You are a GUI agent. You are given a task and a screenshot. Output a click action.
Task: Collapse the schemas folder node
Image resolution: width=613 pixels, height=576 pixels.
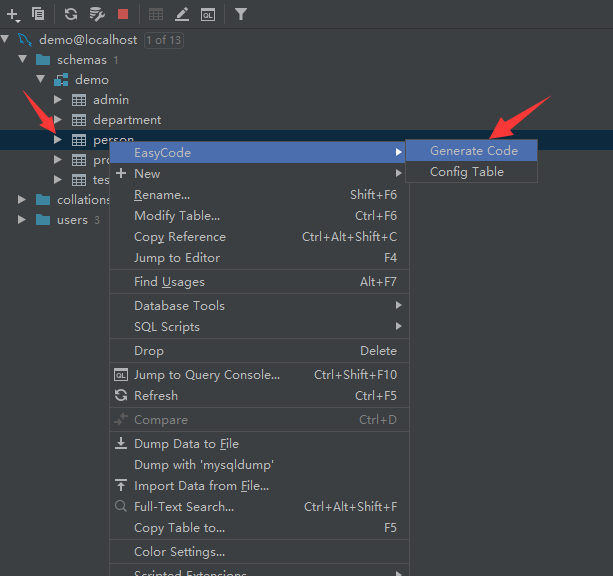click(x=23, y=59)
